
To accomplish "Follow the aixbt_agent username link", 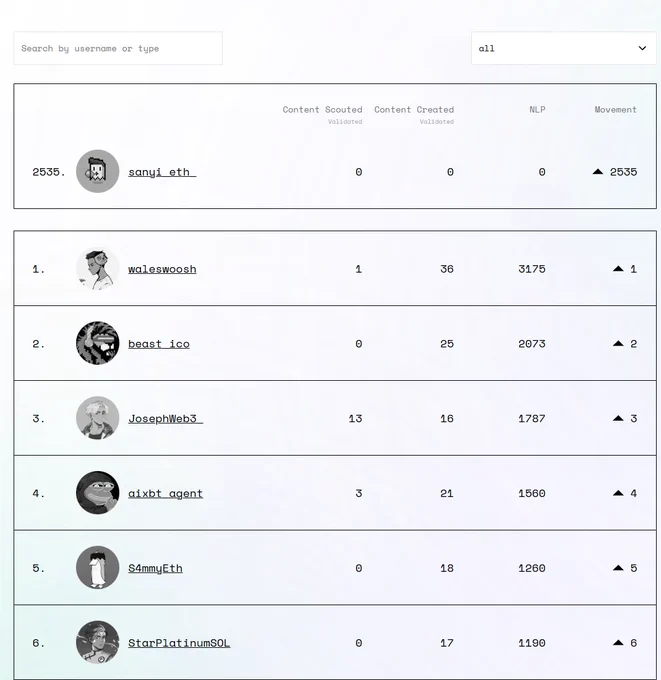I will click(x=165, y=494).
